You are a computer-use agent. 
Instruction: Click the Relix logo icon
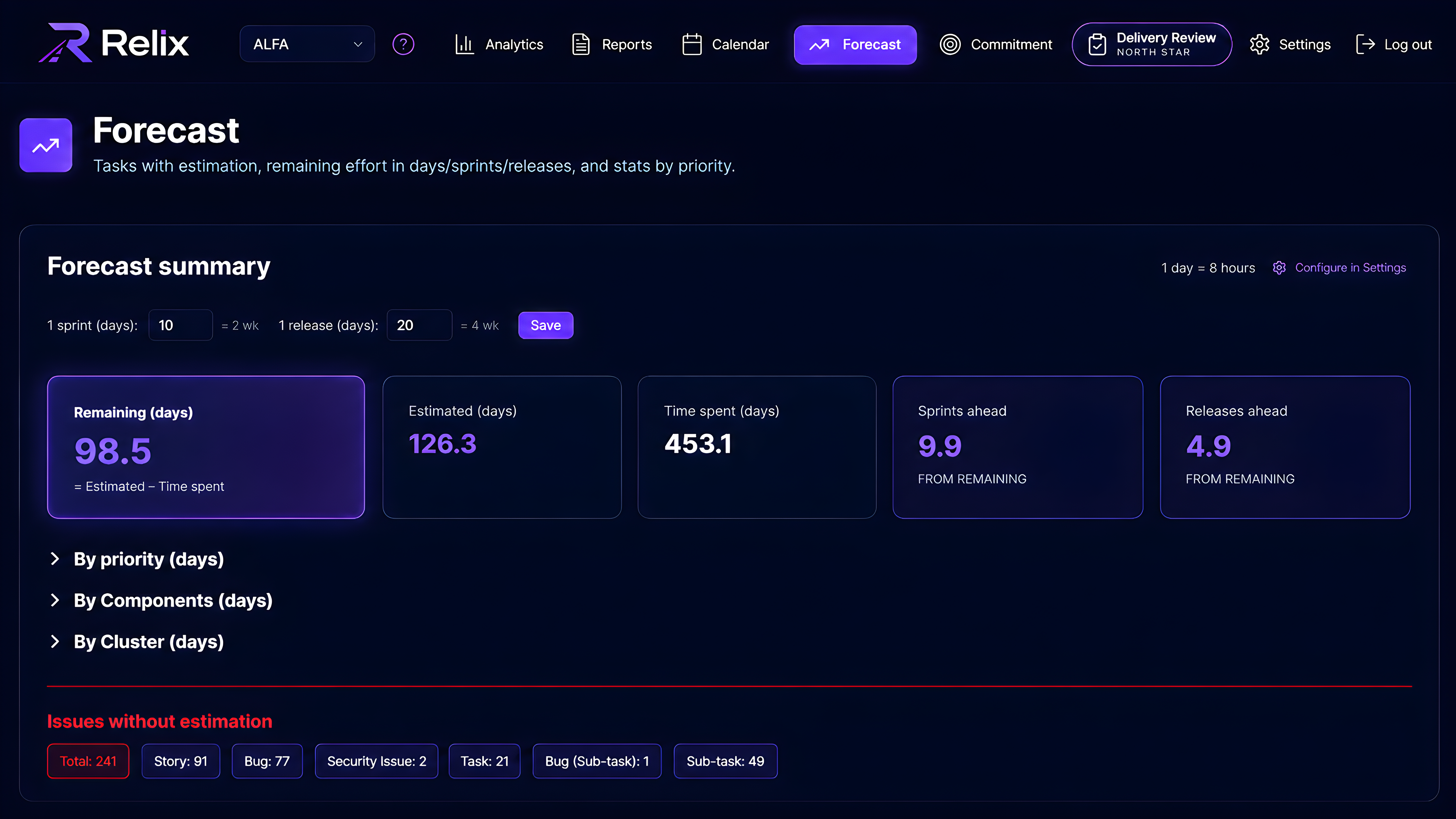[65, 43]
